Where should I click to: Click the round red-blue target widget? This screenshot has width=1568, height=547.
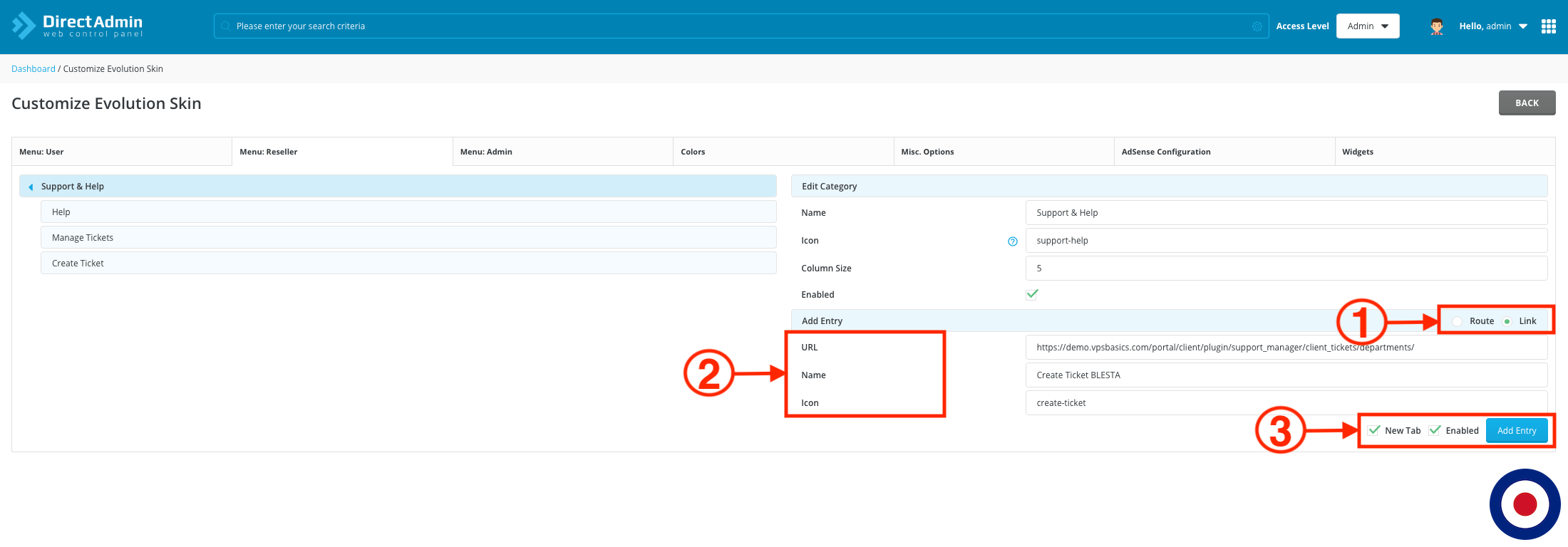tap(1525, 504)
